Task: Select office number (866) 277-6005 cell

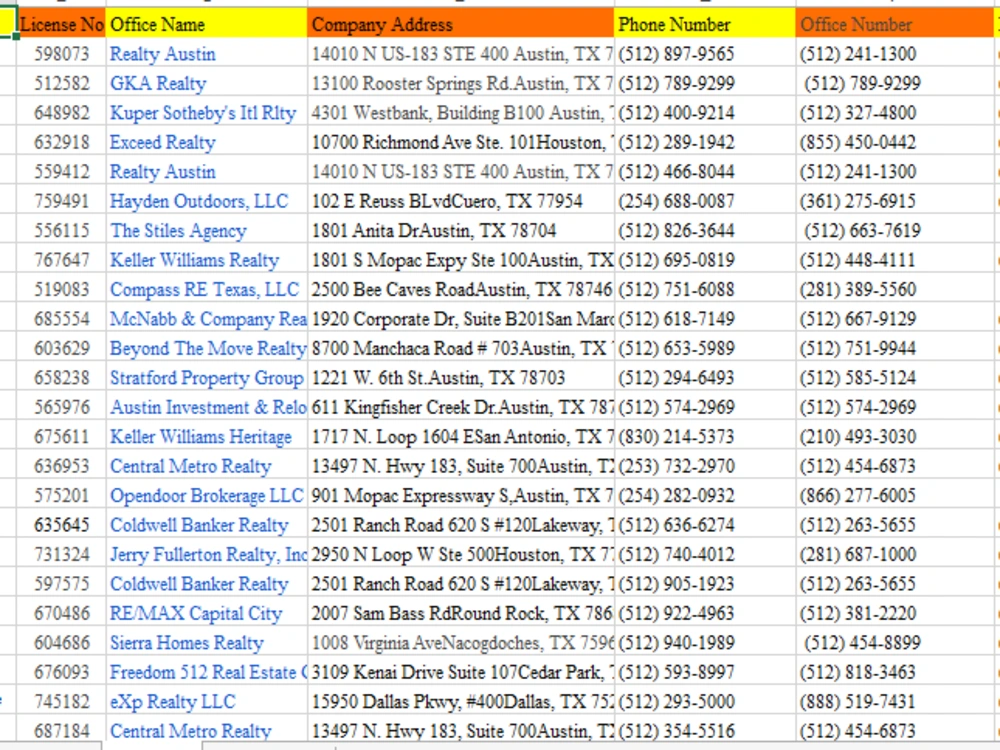Action: (895, 496)
